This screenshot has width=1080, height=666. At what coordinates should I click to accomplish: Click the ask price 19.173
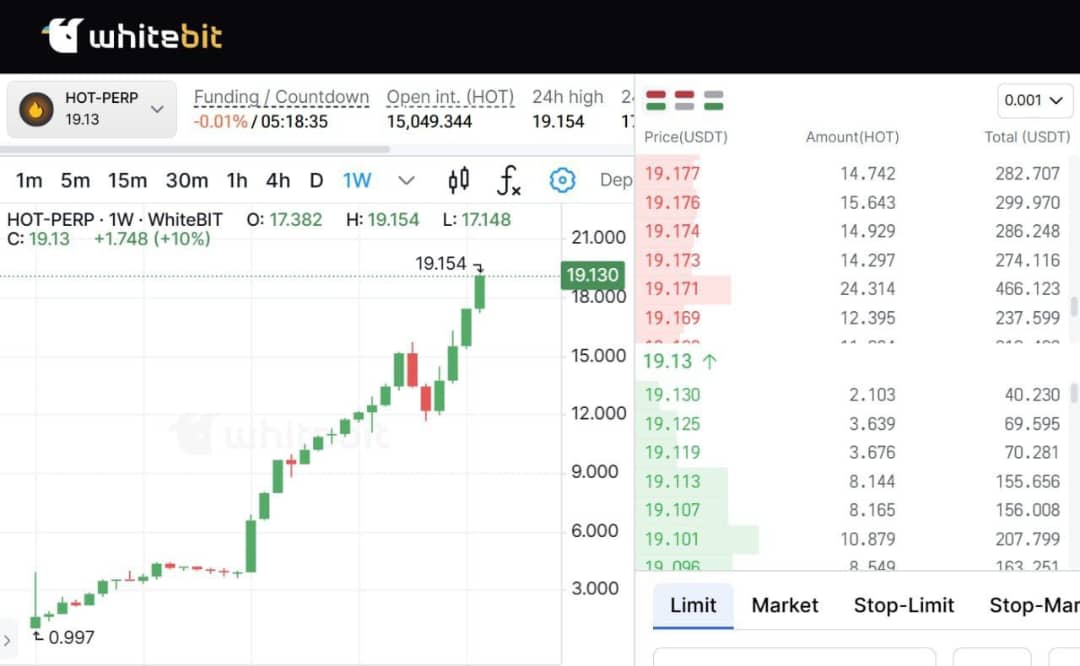coord(672,260)
